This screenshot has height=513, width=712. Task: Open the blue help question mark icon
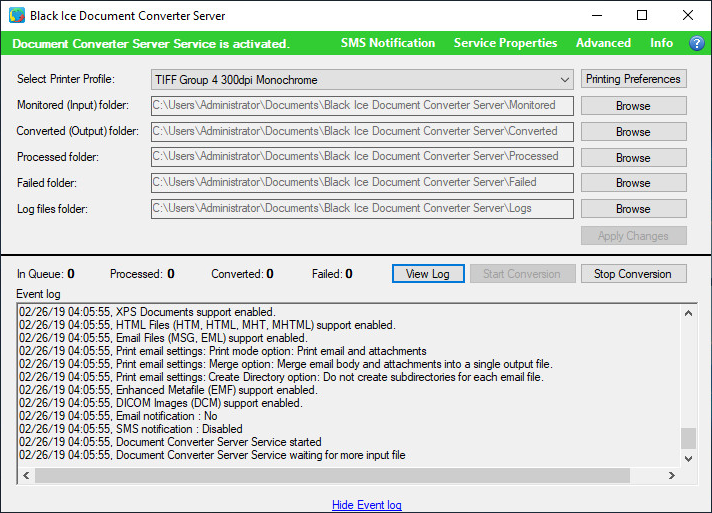pyautogui.click(x=697, y=44)
